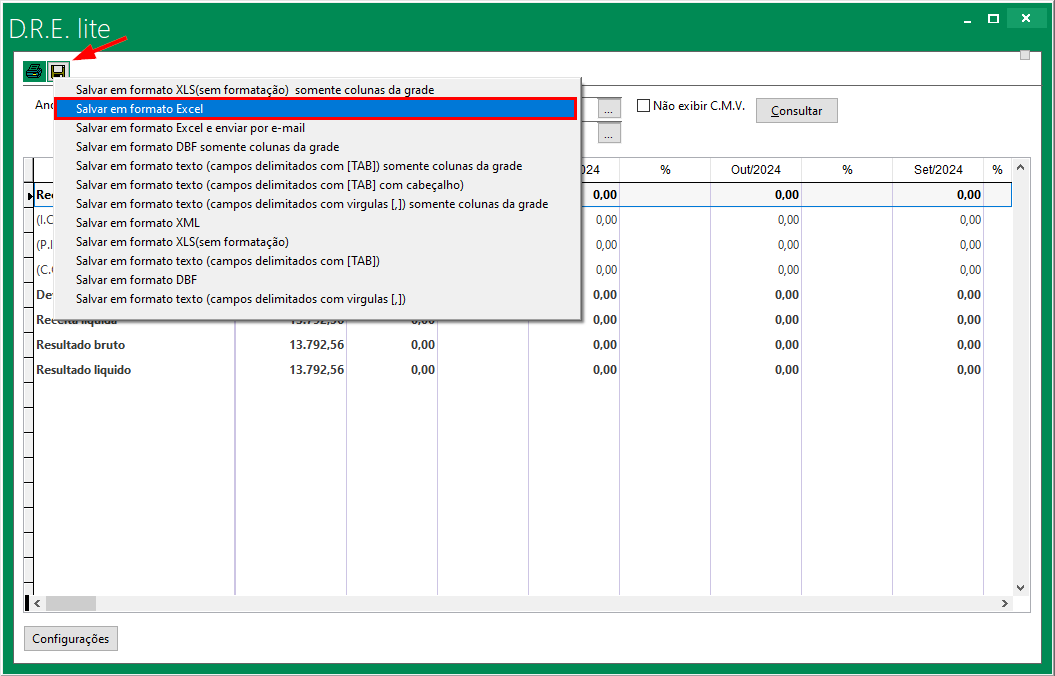Select the Resultado bruto row
The width and height of the screenshot is (1055, 676).
[81, 345]
